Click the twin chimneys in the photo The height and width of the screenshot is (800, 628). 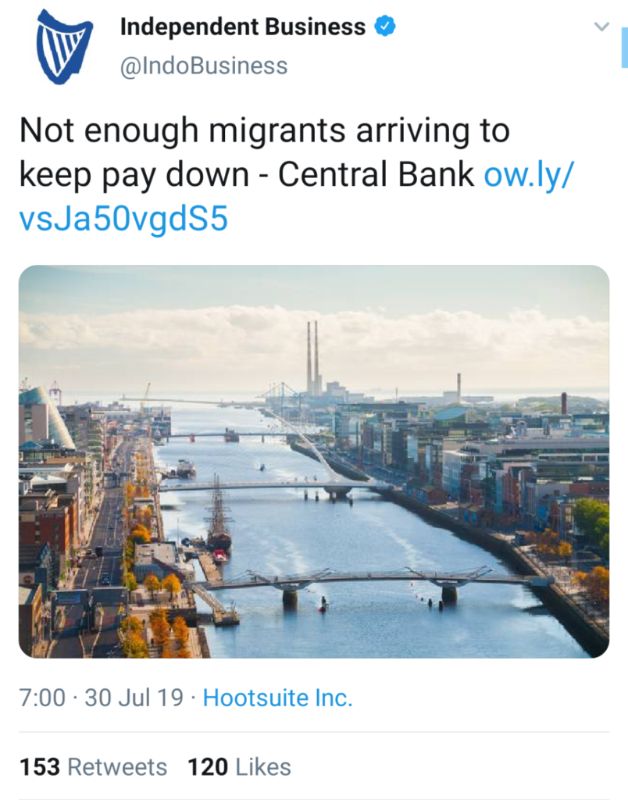[x=313, y=357]
